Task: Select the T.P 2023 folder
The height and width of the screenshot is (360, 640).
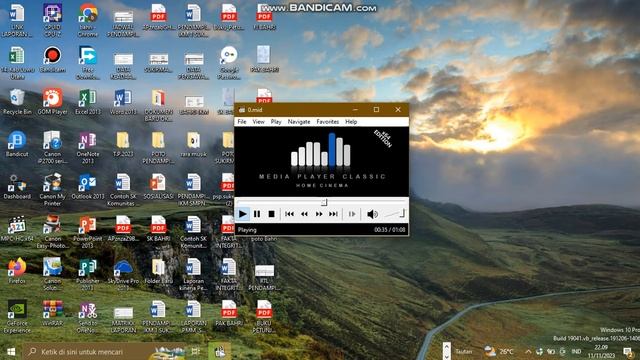Action: pos(123,144)
